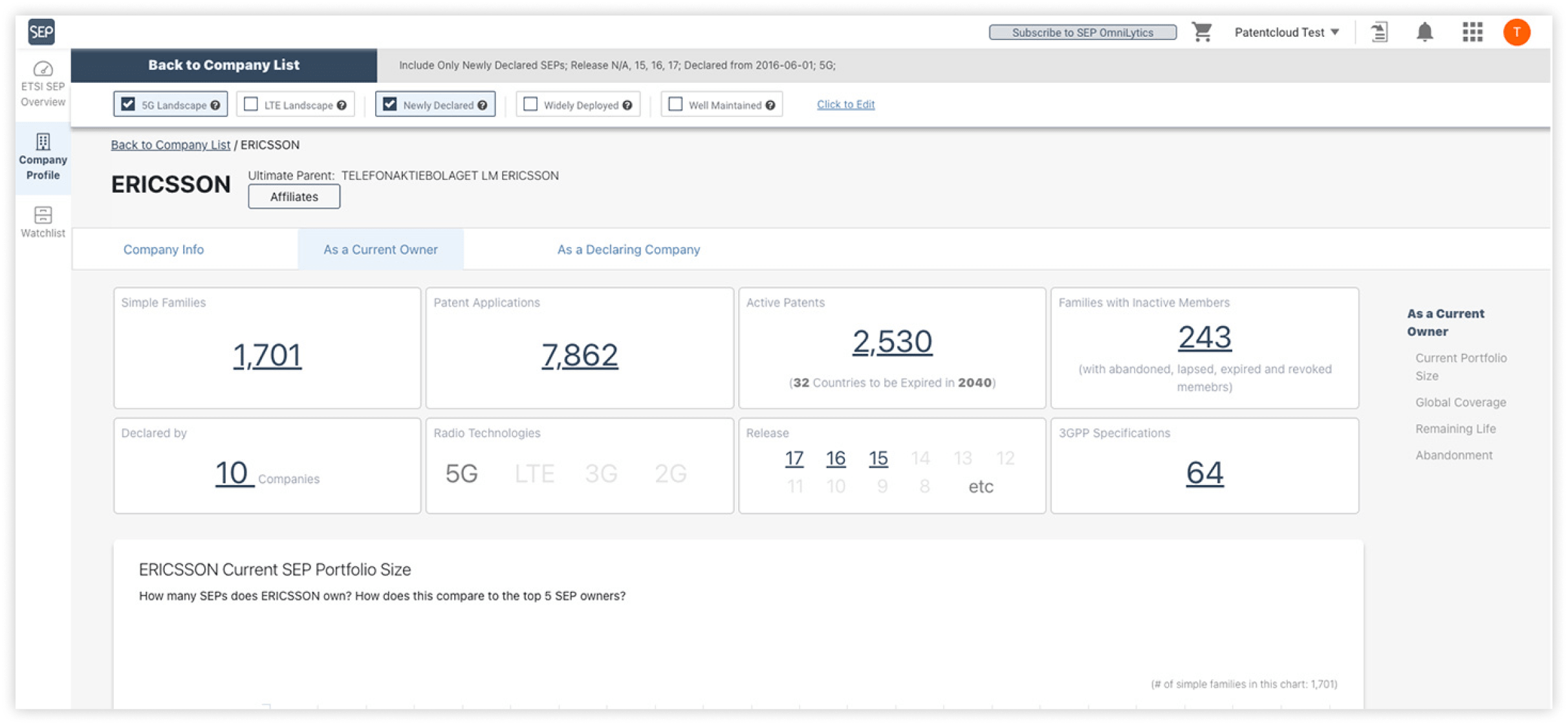Follow Back to Company List breadcrumb link
This screenshot has width=1568, height=725.
(170, 145)
